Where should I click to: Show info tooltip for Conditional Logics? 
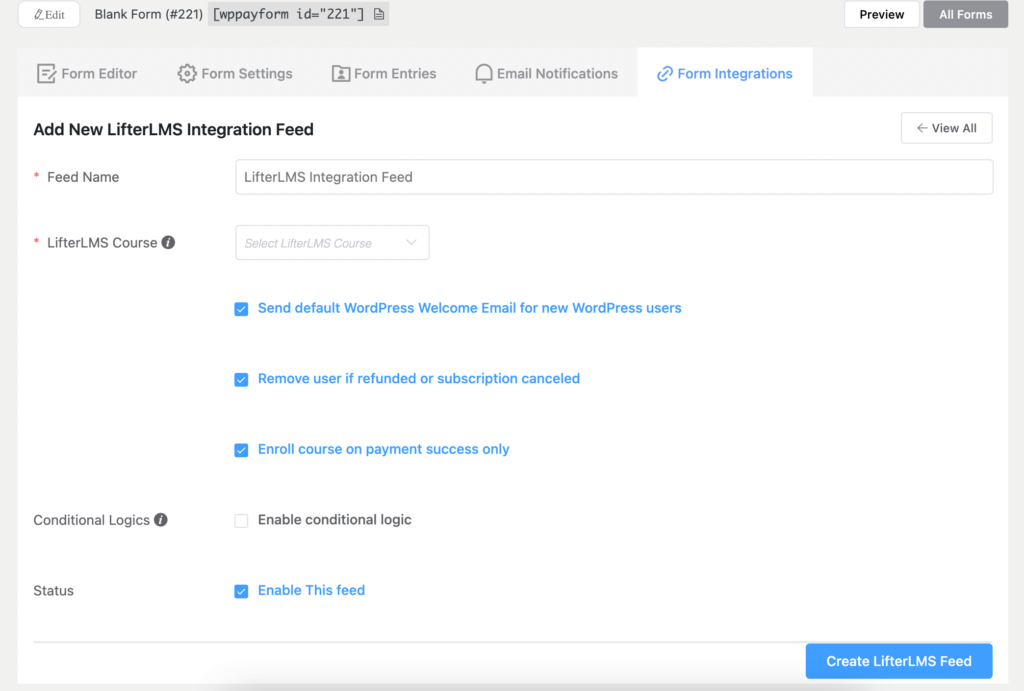(x=161, y=520)
